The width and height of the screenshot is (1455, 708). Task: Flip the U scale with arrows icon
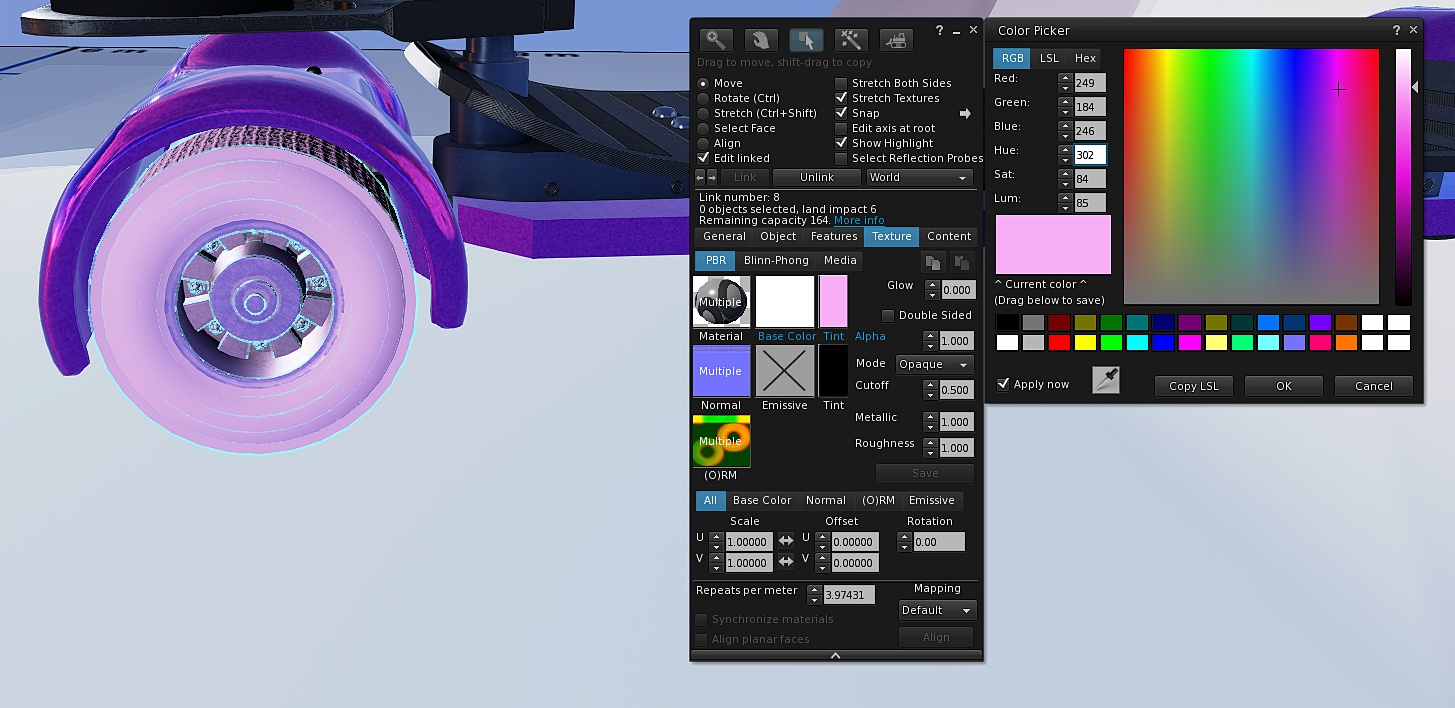pos(786,541)
